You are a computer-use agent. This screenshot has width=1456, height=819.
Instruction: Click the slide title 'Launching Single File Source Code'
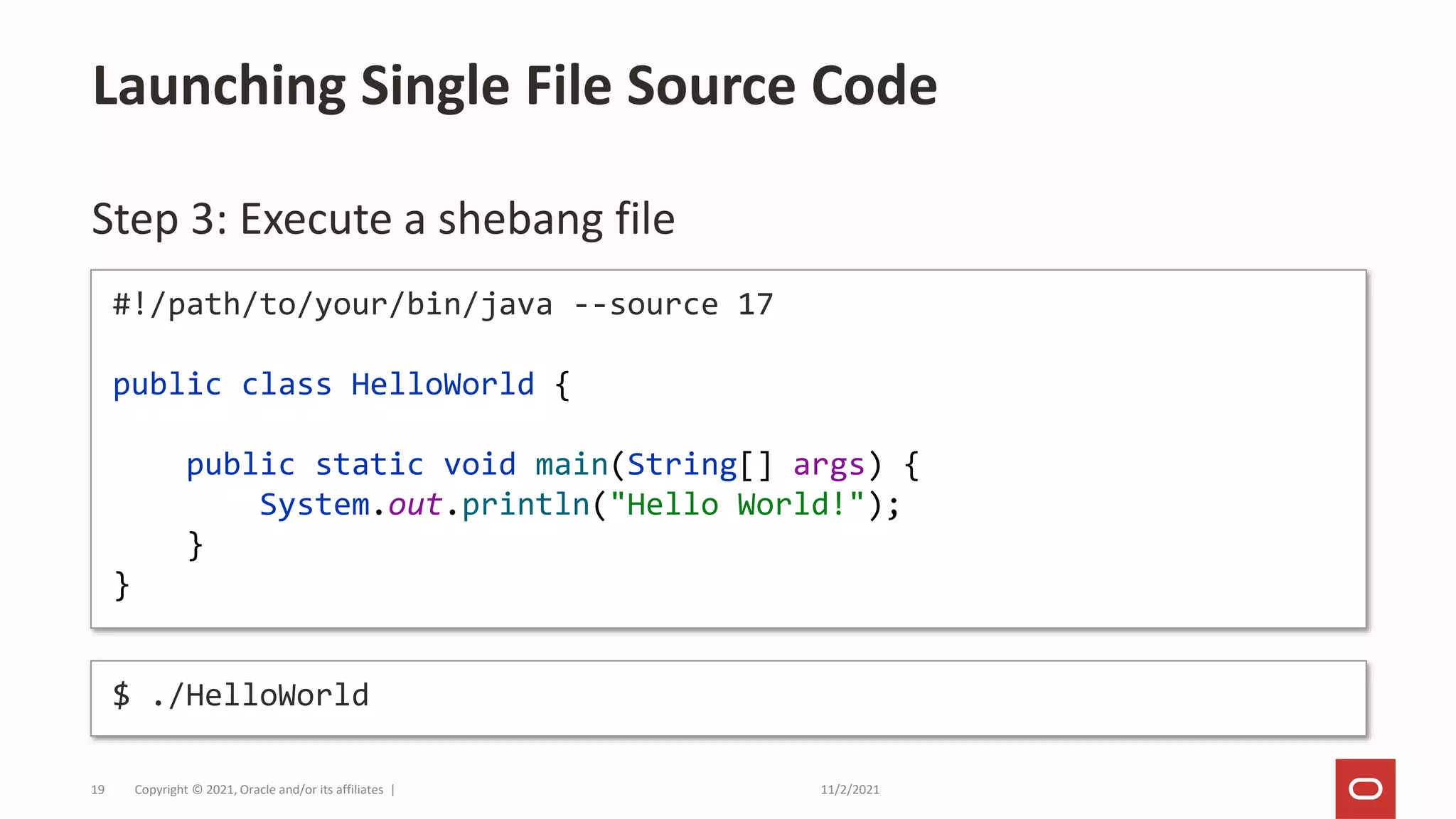pos(515,86)
